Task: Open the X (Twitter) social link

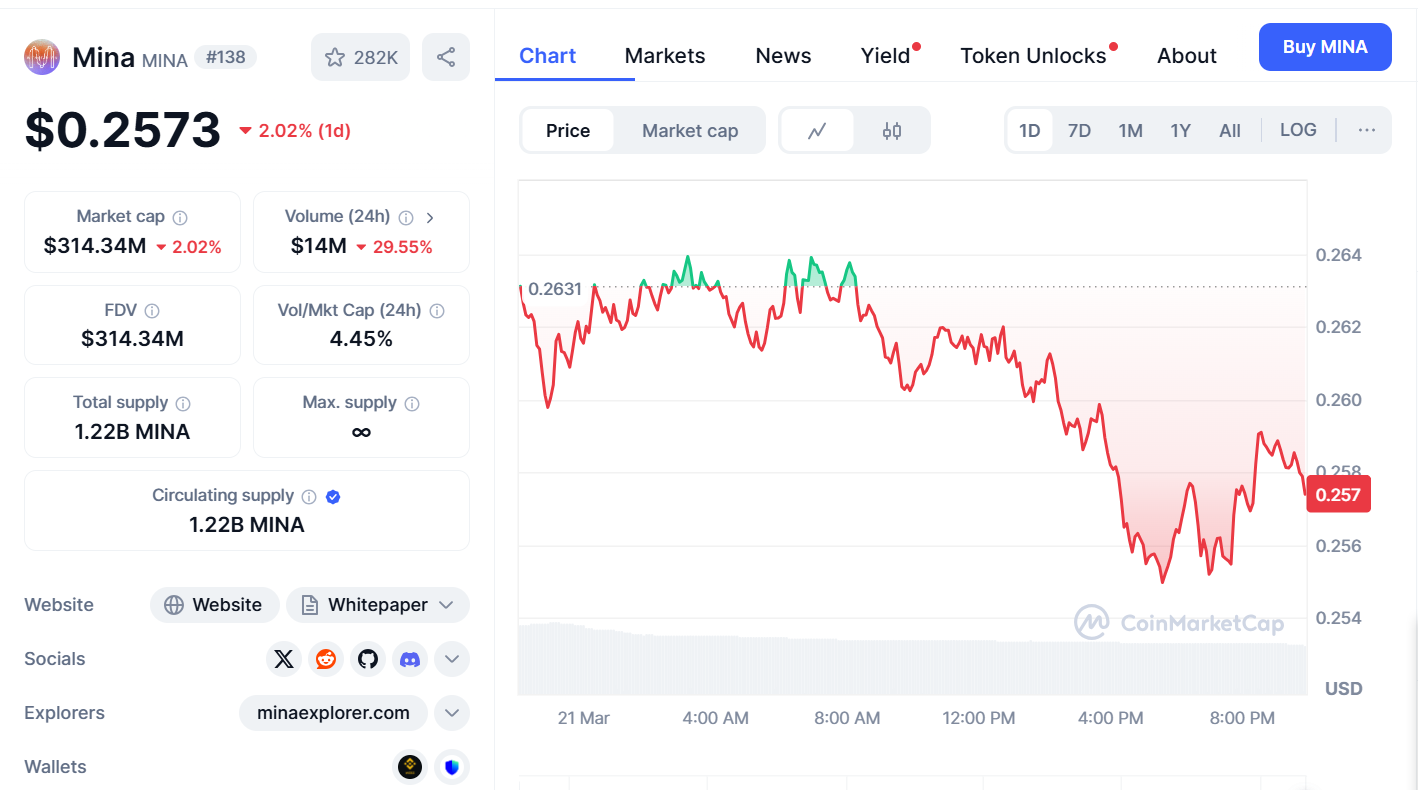Action: coord(284,659)
